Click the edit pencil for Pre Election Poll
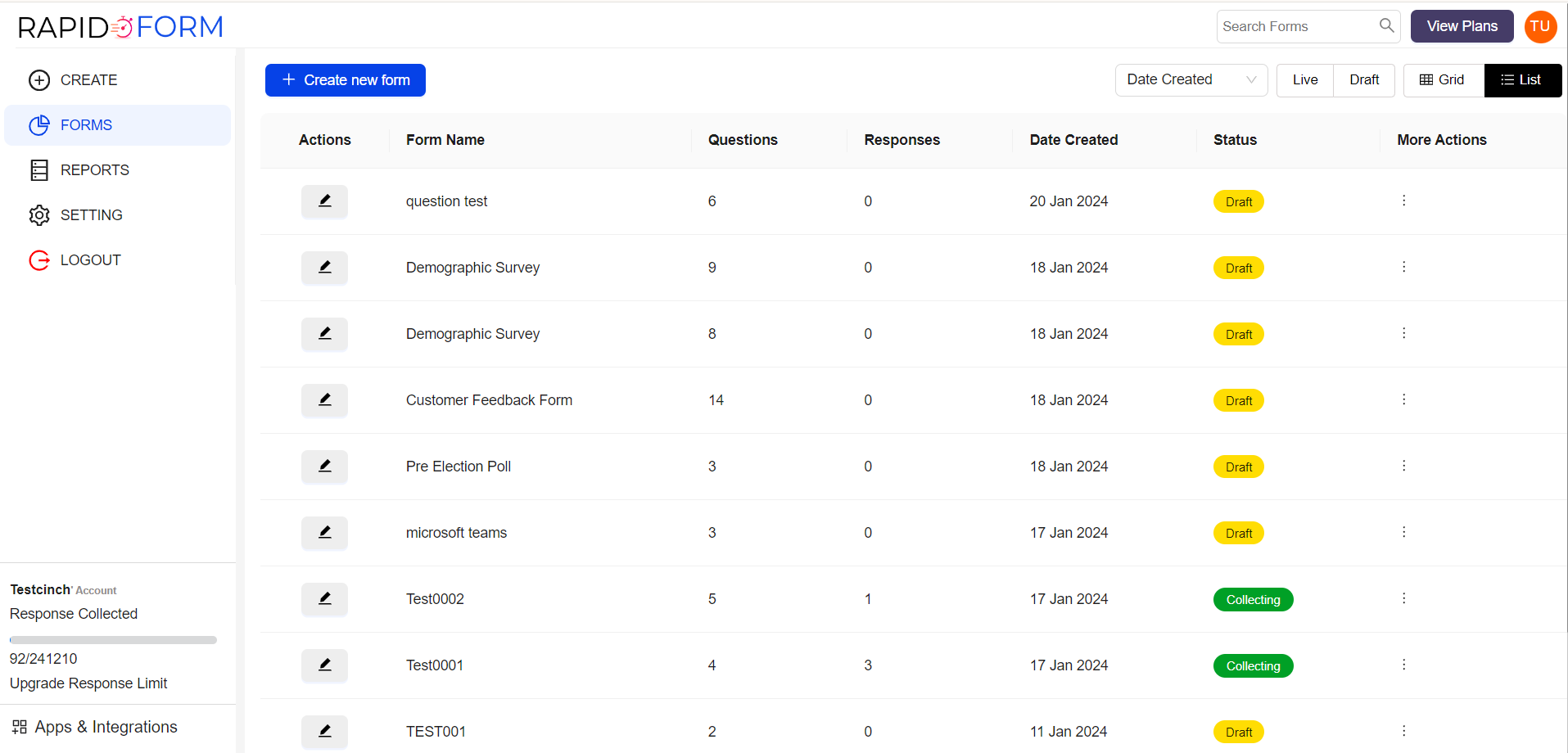1568x753 pixels. click(x=324, y=467)
